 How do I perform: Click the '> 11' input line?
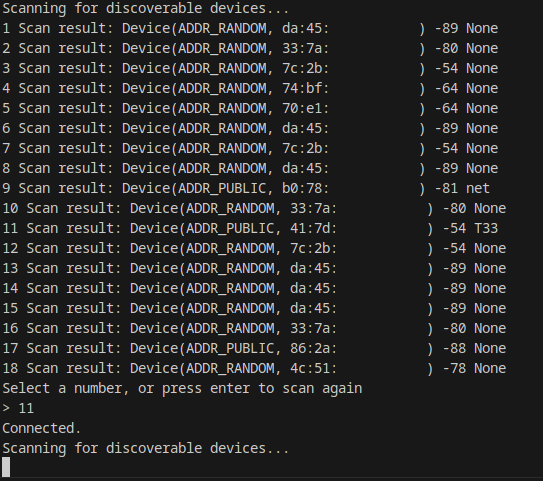[x=18, y=409]
